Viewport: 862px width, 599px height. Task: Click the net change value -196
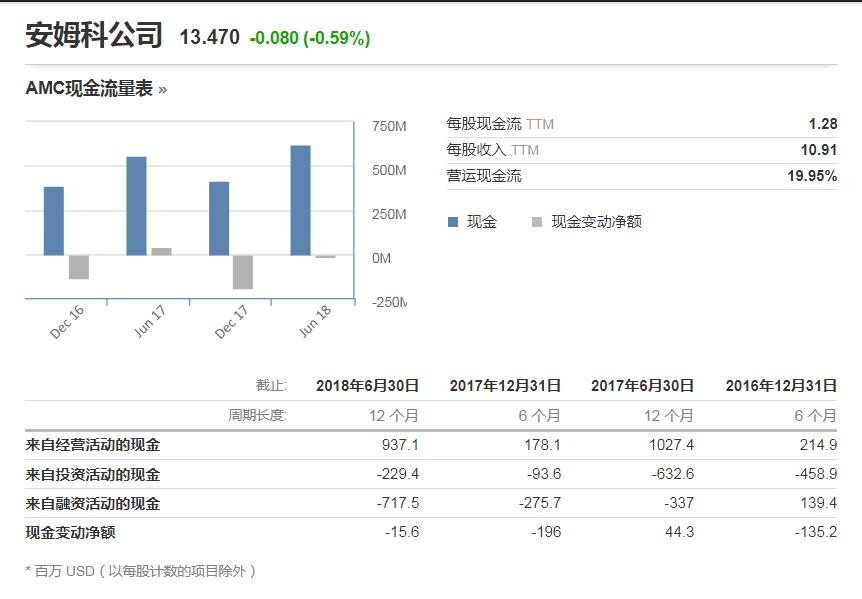click(546, 532)
